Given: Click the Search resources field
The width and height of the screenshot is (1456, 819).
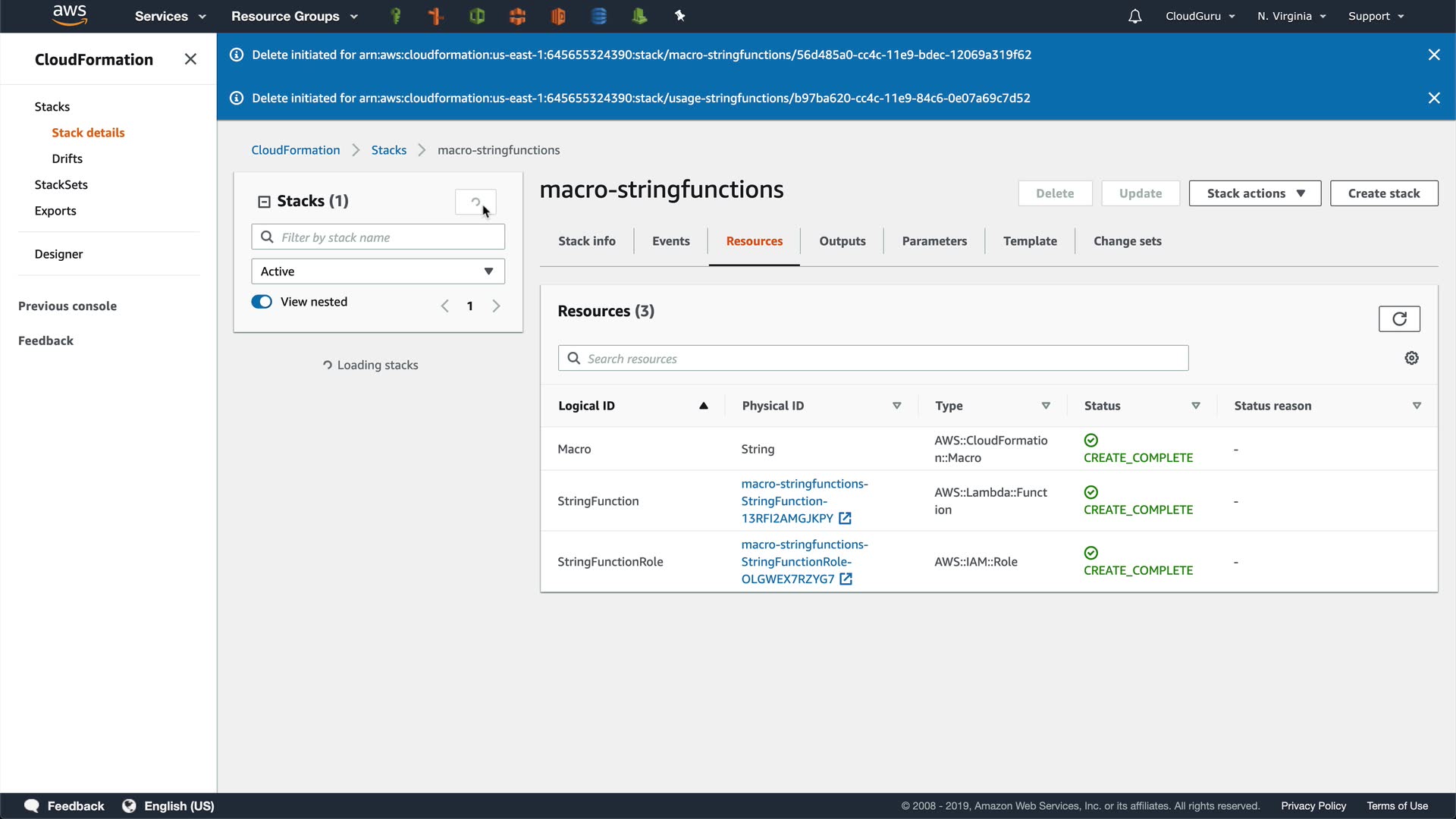Looking at the screenshot, I should [872, 359].
